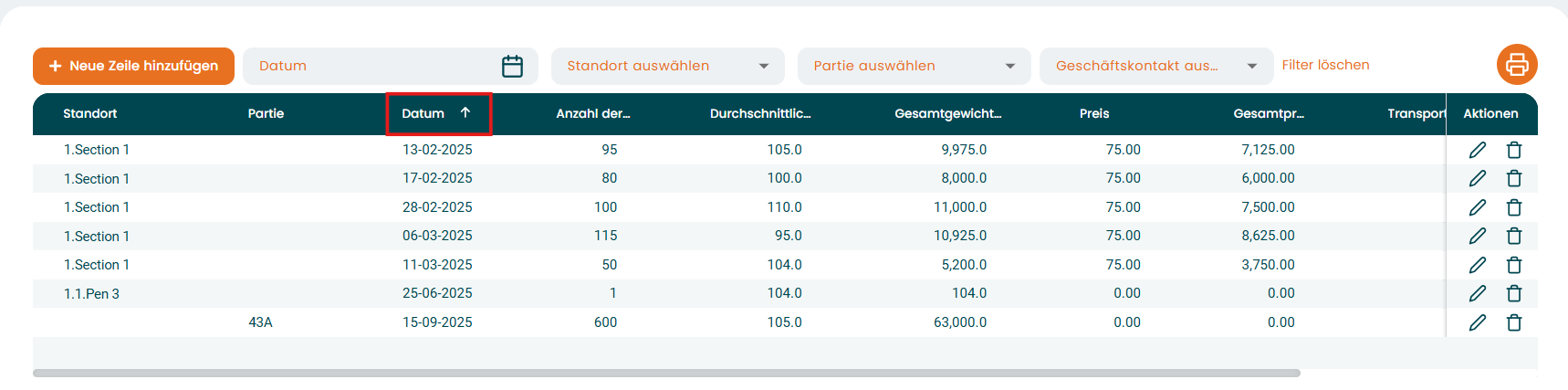Delete the row dated 17-02-2025
1568x390 pixels.
pos(1514,178)
